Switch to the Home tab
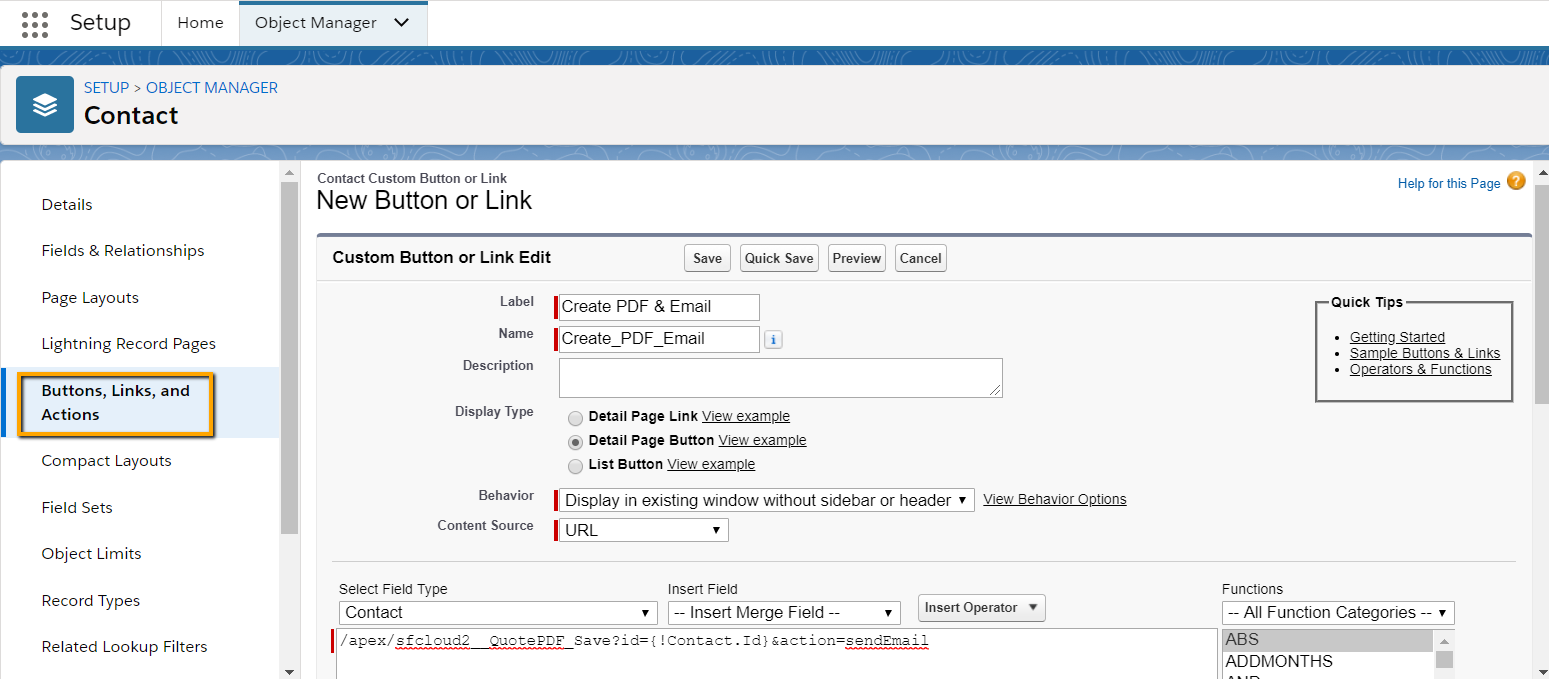Screen dimensions: 1549x679 200,23
